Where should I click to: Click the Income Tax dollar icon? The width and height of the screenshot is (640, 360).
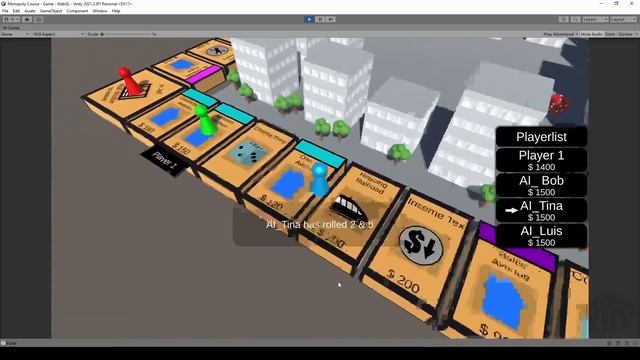tap(420, 247)
